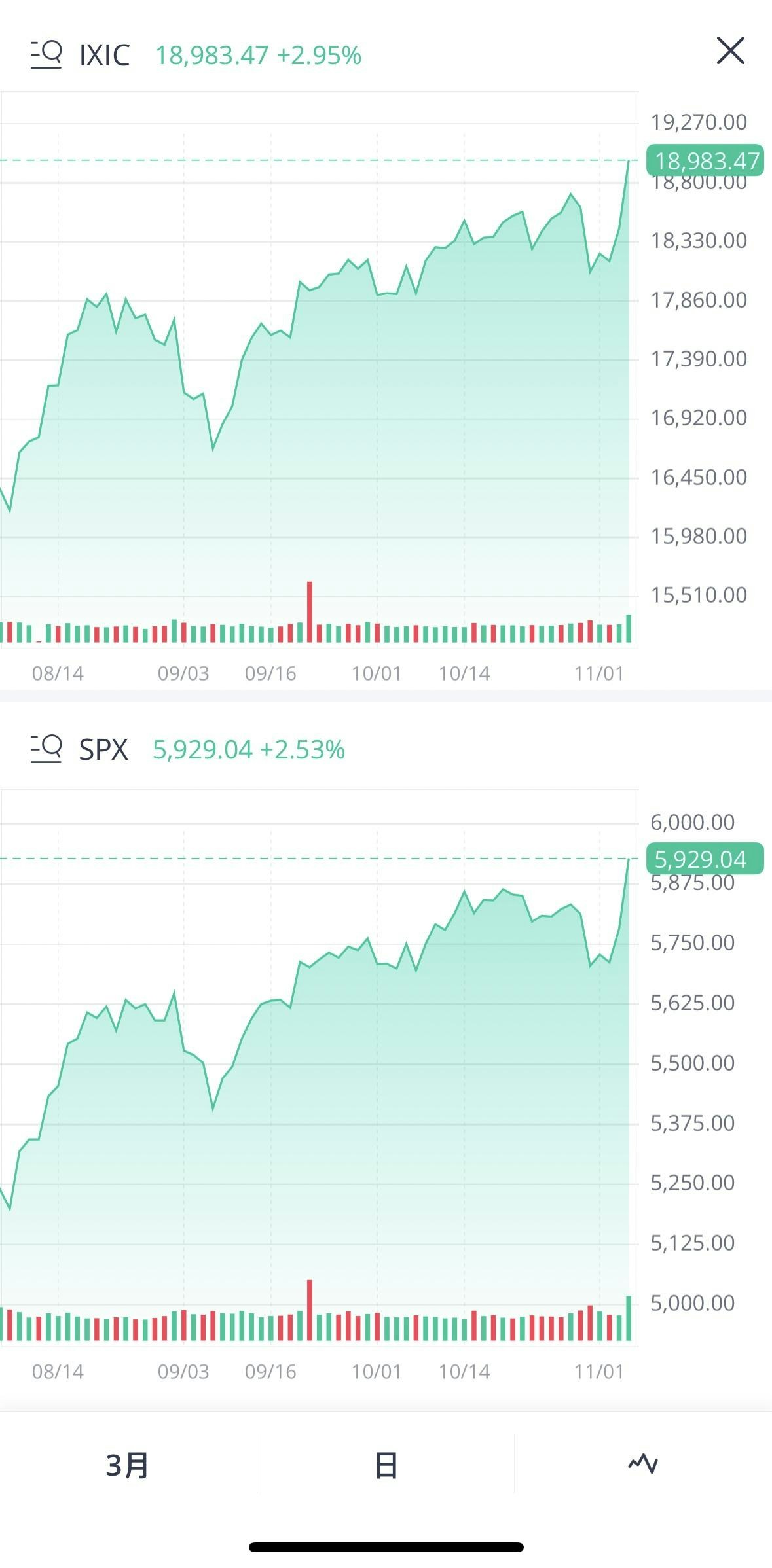Tap IXIC price 18,983.47 +2.95% label

click(258, 56)
